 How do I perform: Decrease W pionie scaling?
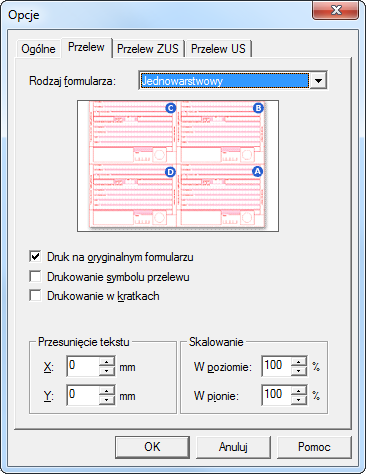[299, 400]
